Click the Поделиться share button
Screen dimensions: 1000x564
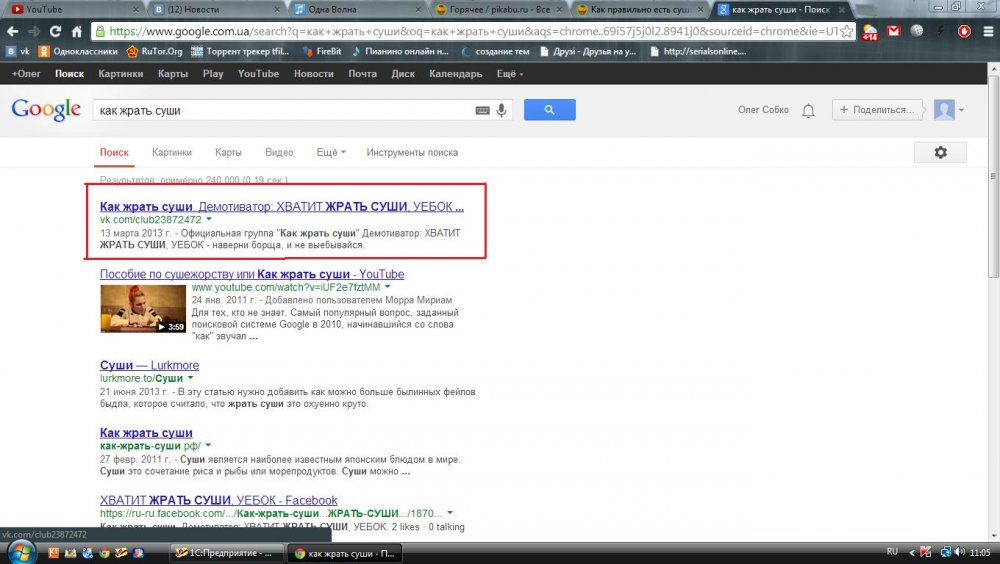pyautogui.click(x=876, y=110)
